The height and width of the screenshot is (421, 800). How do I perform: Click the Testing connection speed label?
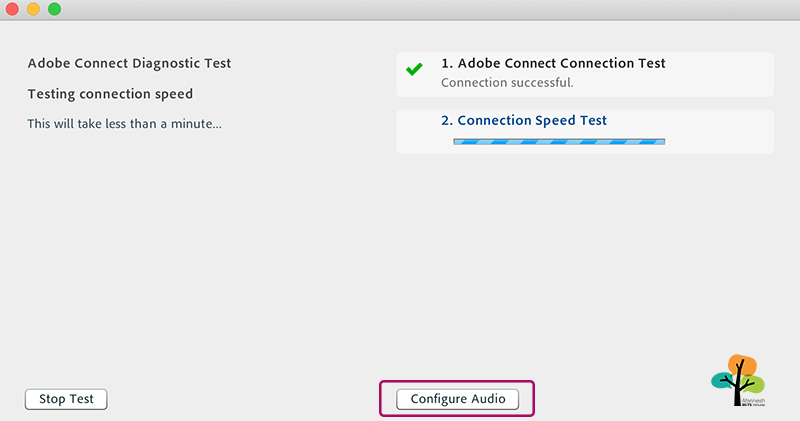click(110, 94)
